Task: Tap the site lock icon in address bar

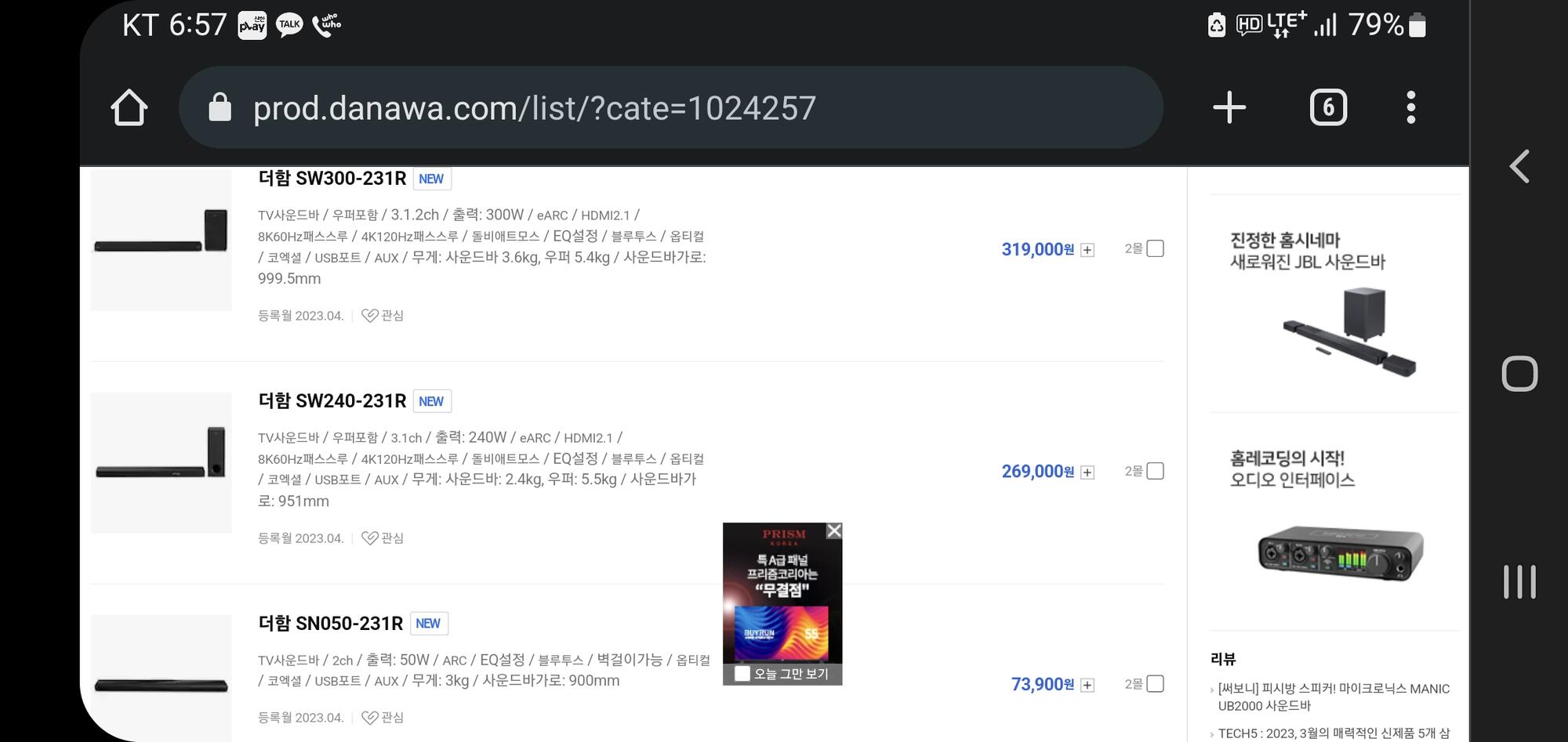Action: [x=220, y=107]
